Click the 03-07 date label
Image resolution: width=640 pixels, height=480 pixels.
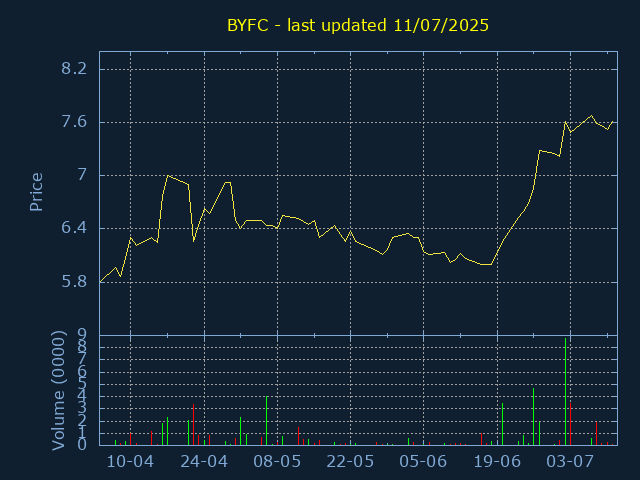(x=570, y=462)
